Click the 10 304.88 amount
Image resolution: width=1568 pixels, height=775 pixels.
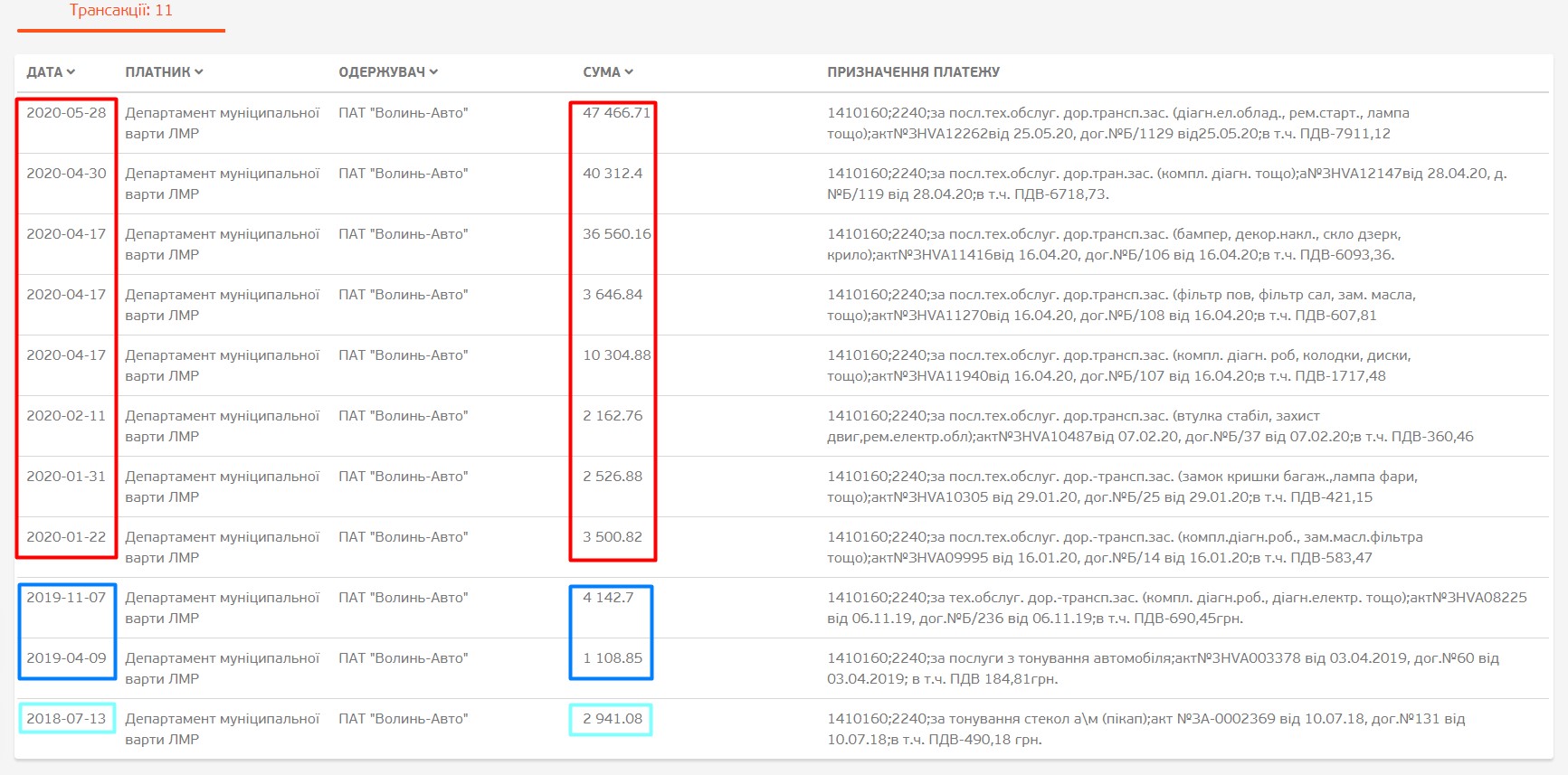click(x=616, y=355)
